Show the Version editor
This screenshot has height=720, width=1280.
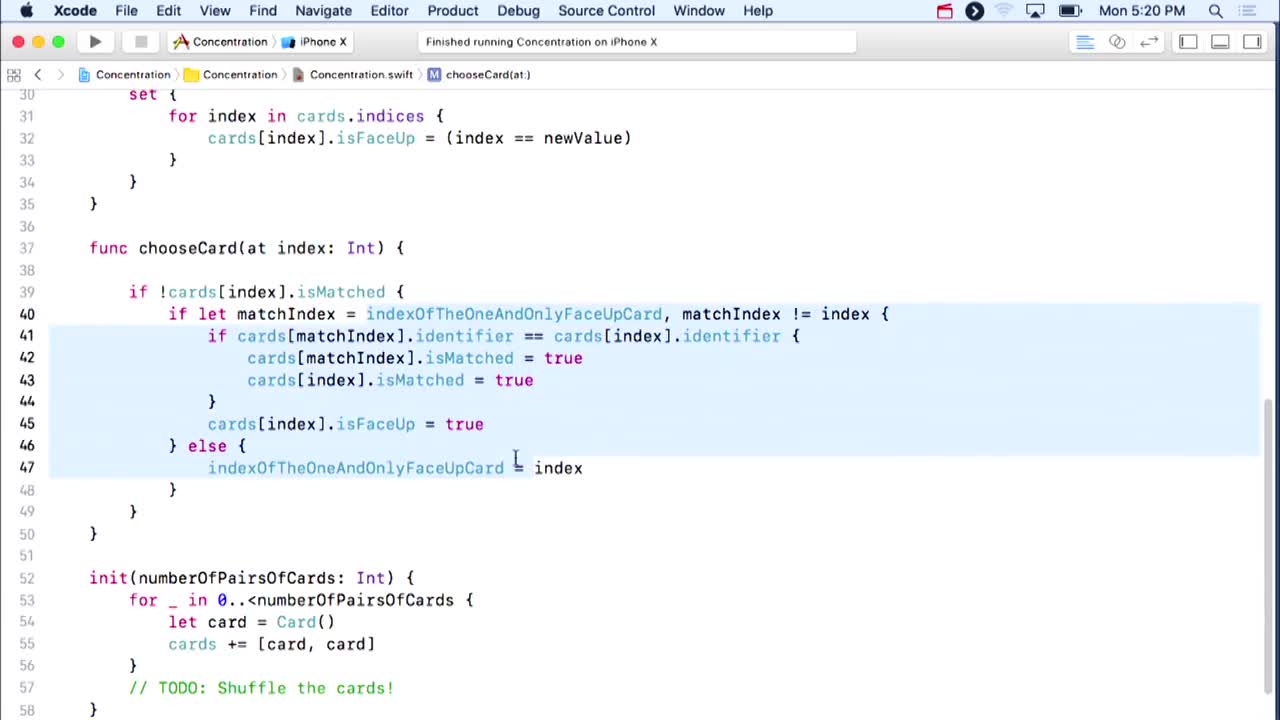pyautogui.click(x=1149, y=42)
